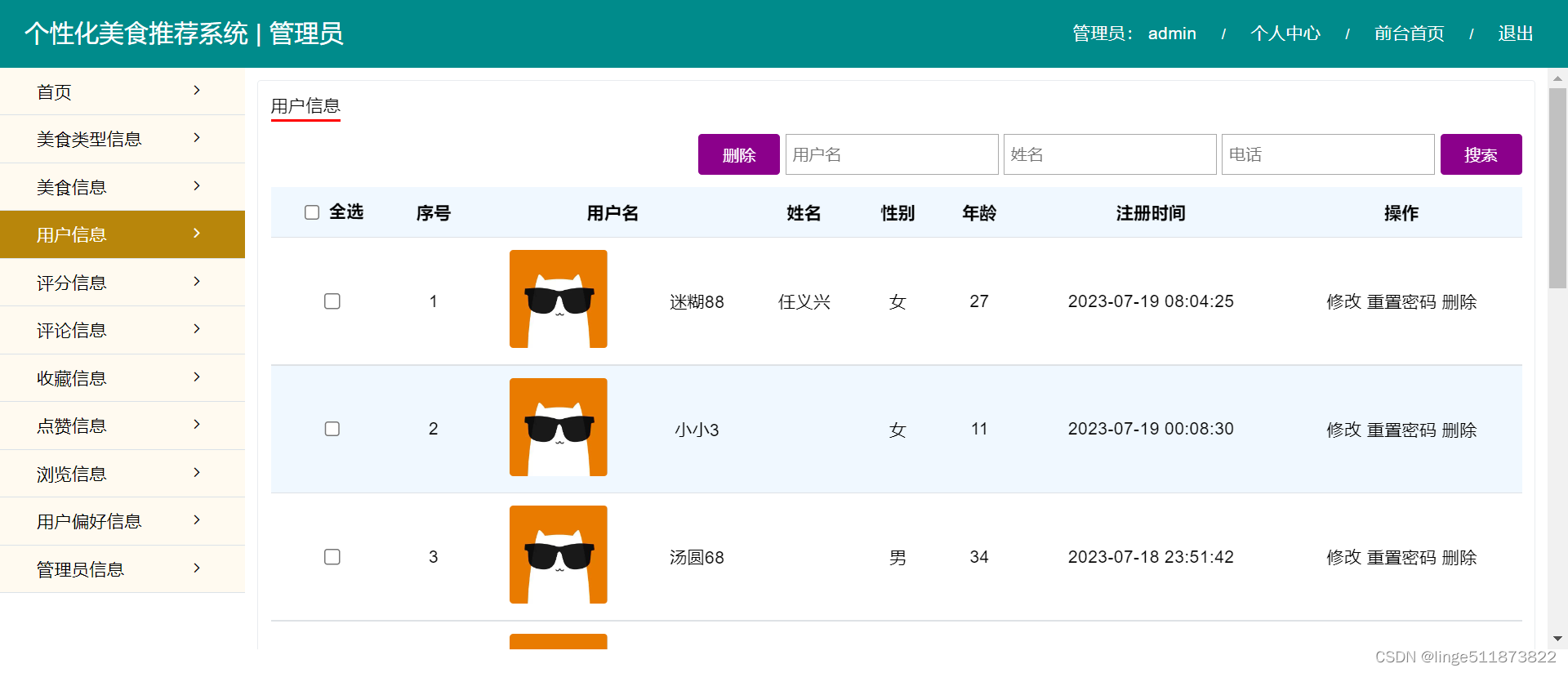Open 个人中心 in the header
Image resolution: width=1568 pixels, height=673 pixels.
(x=1285, y=33)
